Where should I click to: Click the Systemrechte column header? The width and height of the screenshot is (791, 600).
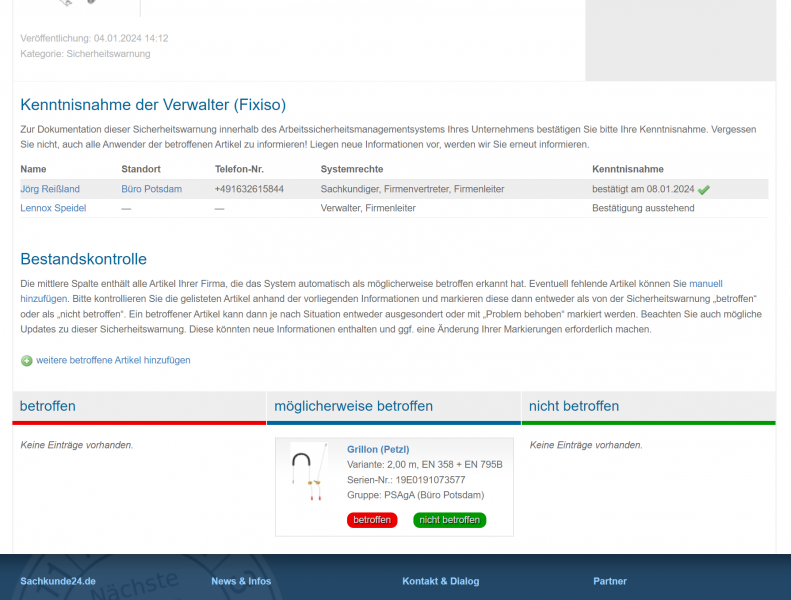(x=352, y=169)
